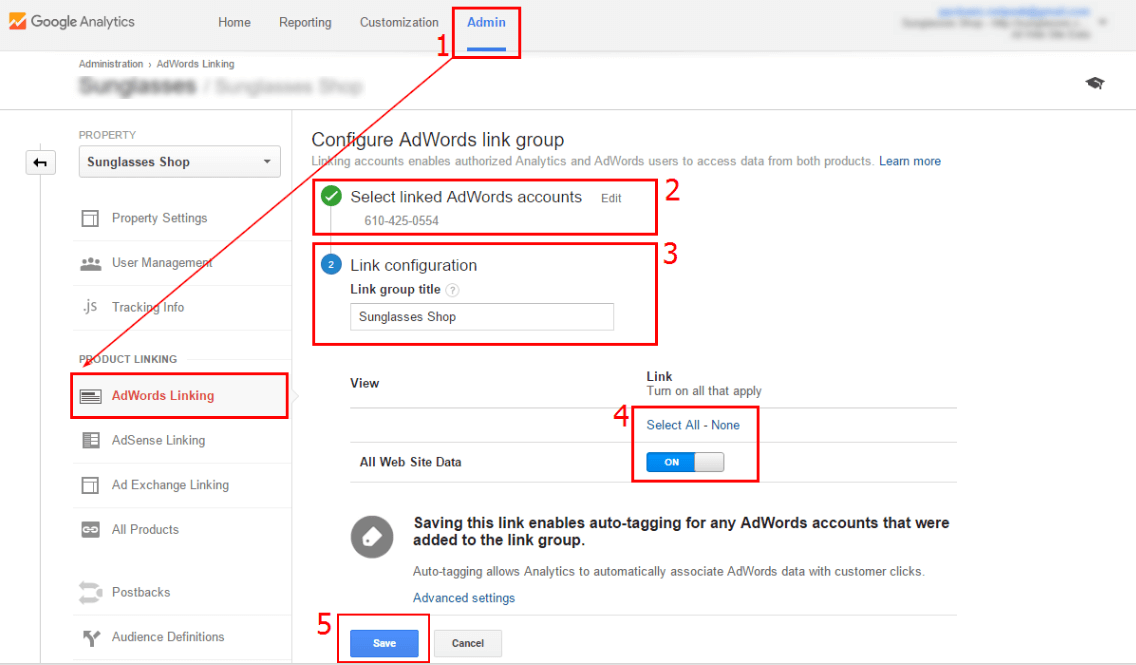
Task: Click the AdSense Linking icon
Action: click(x=91, y=440)
